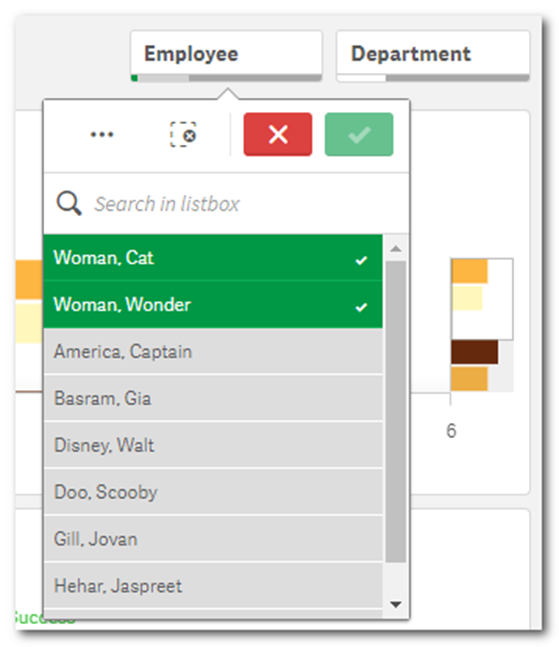This screenshot has width=559, height=647.
Task: Click the clear selection icon
Action: click(x=183, y=135)
